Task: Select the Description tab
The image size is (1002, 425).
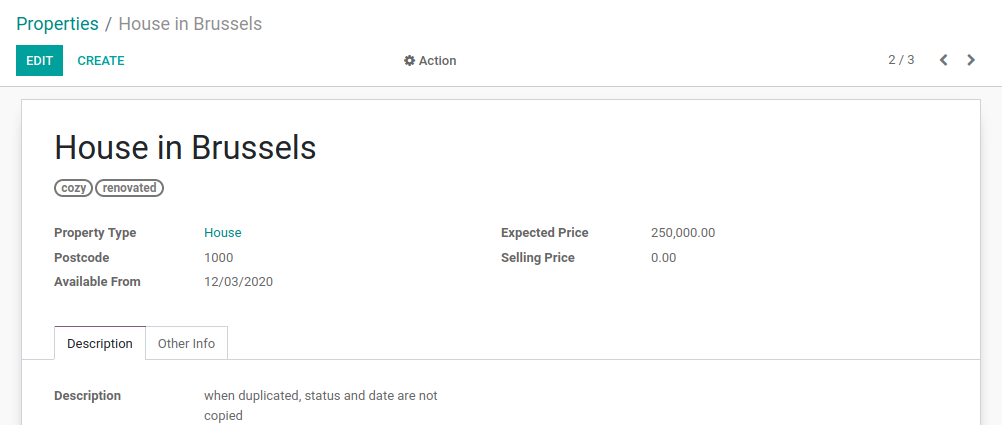Action: 100,343
